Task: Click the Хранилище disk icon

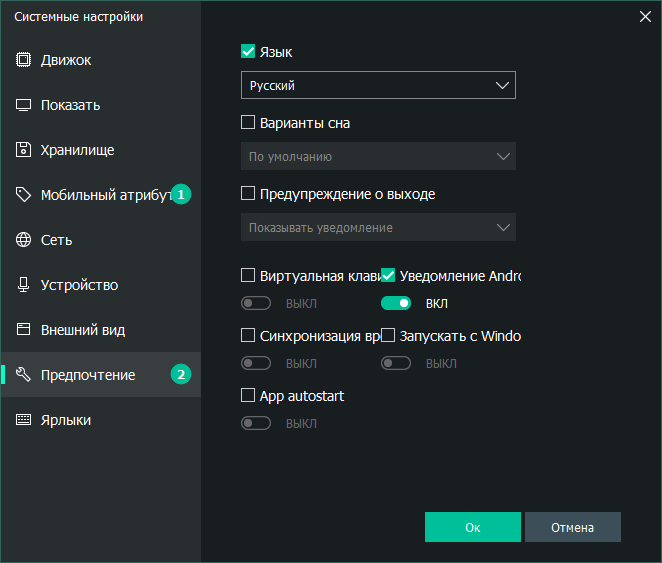Action: [24, 150]
